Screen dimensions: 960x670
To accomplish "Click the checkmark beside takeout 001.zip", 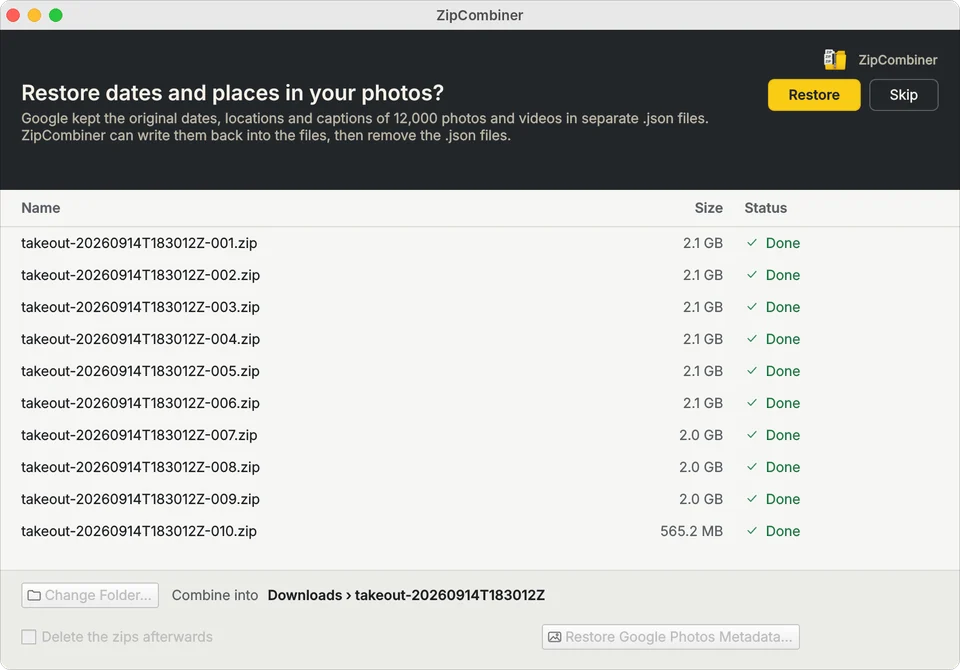I will tap(752, 243).
